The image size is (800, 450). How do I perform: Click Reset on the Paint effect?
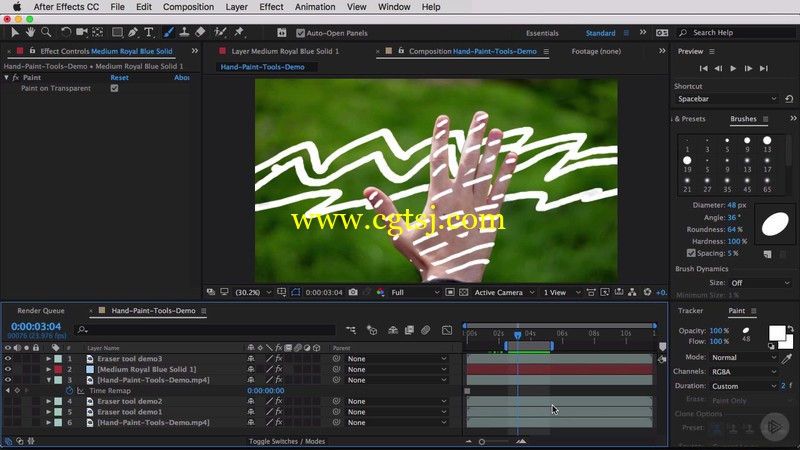coord(119,78)
